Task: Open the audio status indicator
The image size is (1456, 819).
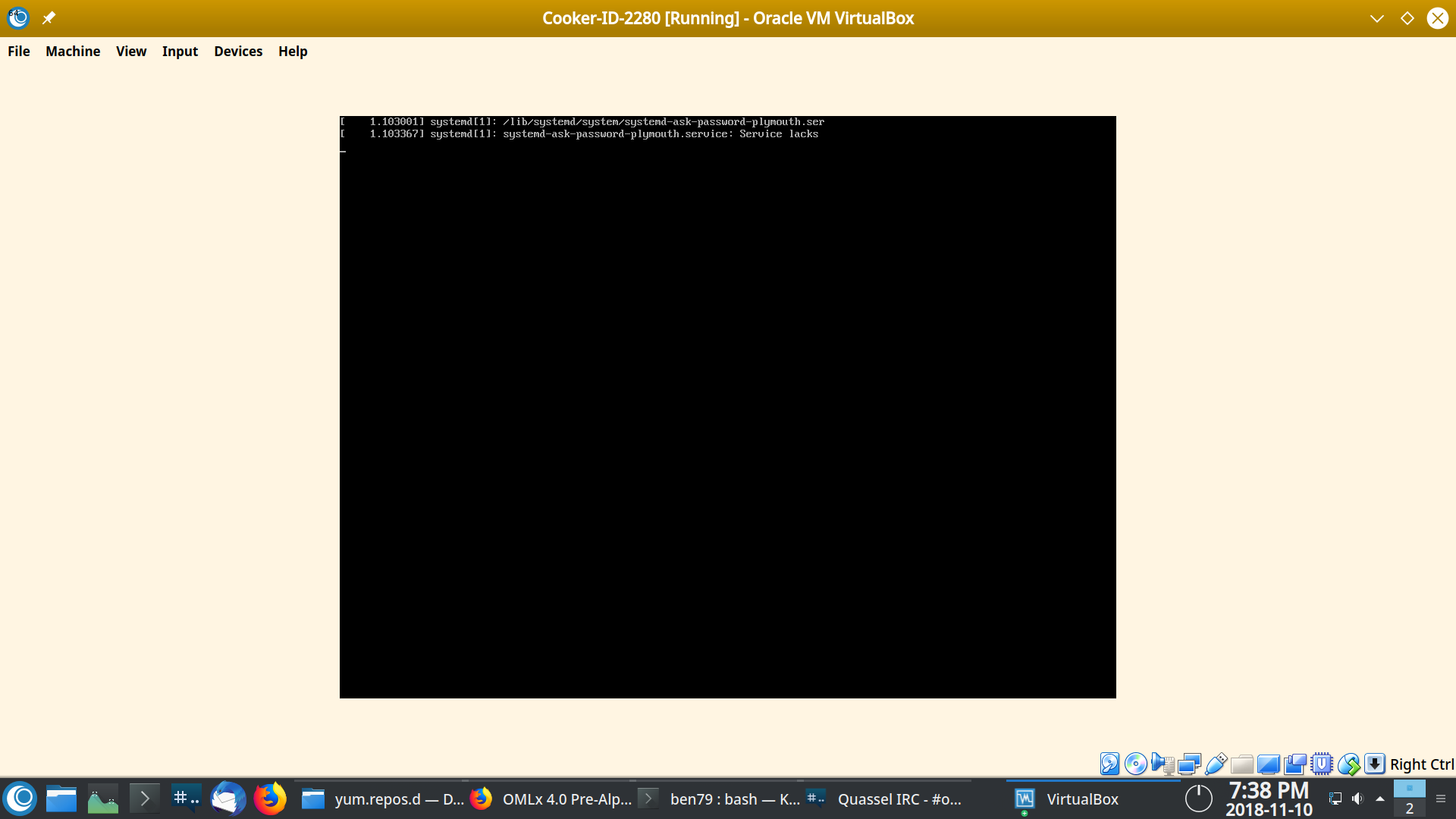Action: (1163, 764)
